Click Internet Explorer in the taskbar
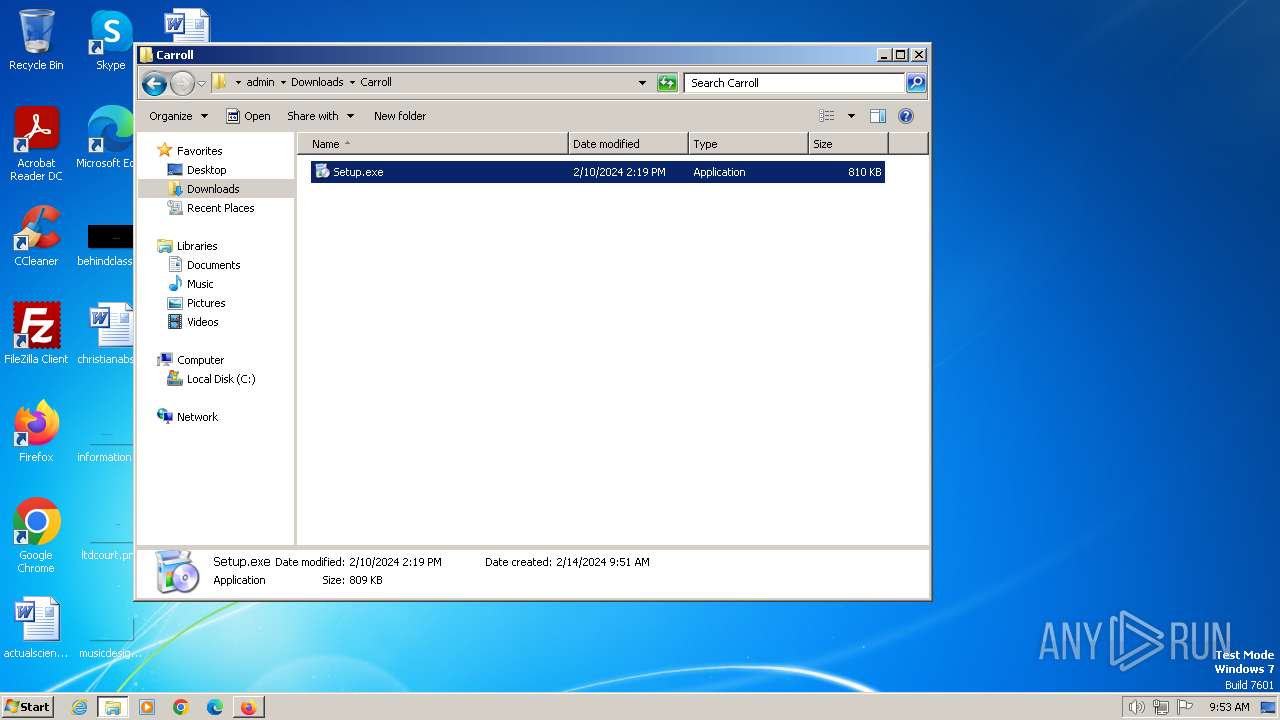This screenshot has width=1280, height=720. pyautogui.click(x=79, y=707)
